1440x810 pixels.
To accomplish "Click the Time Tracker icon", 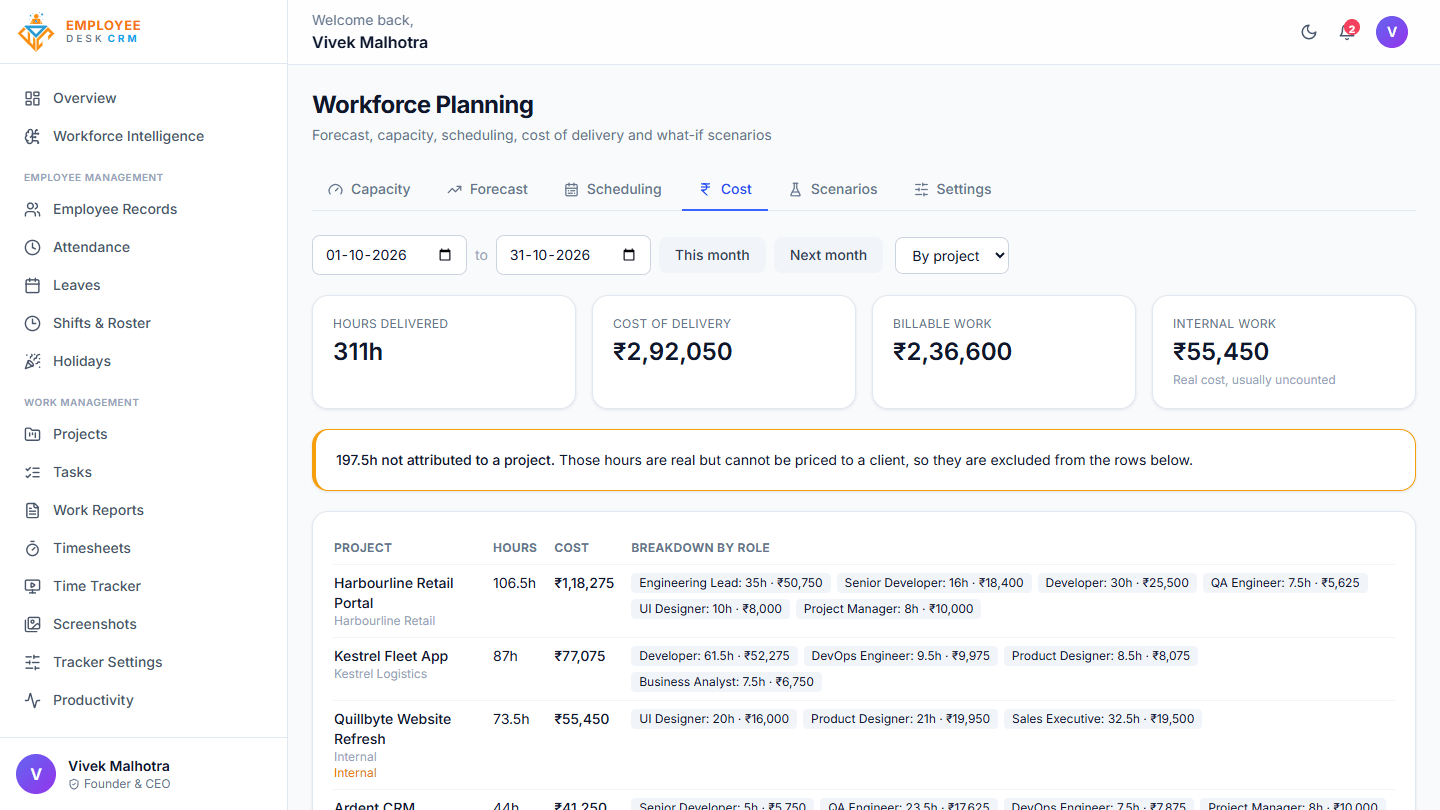I will point(33,586).
